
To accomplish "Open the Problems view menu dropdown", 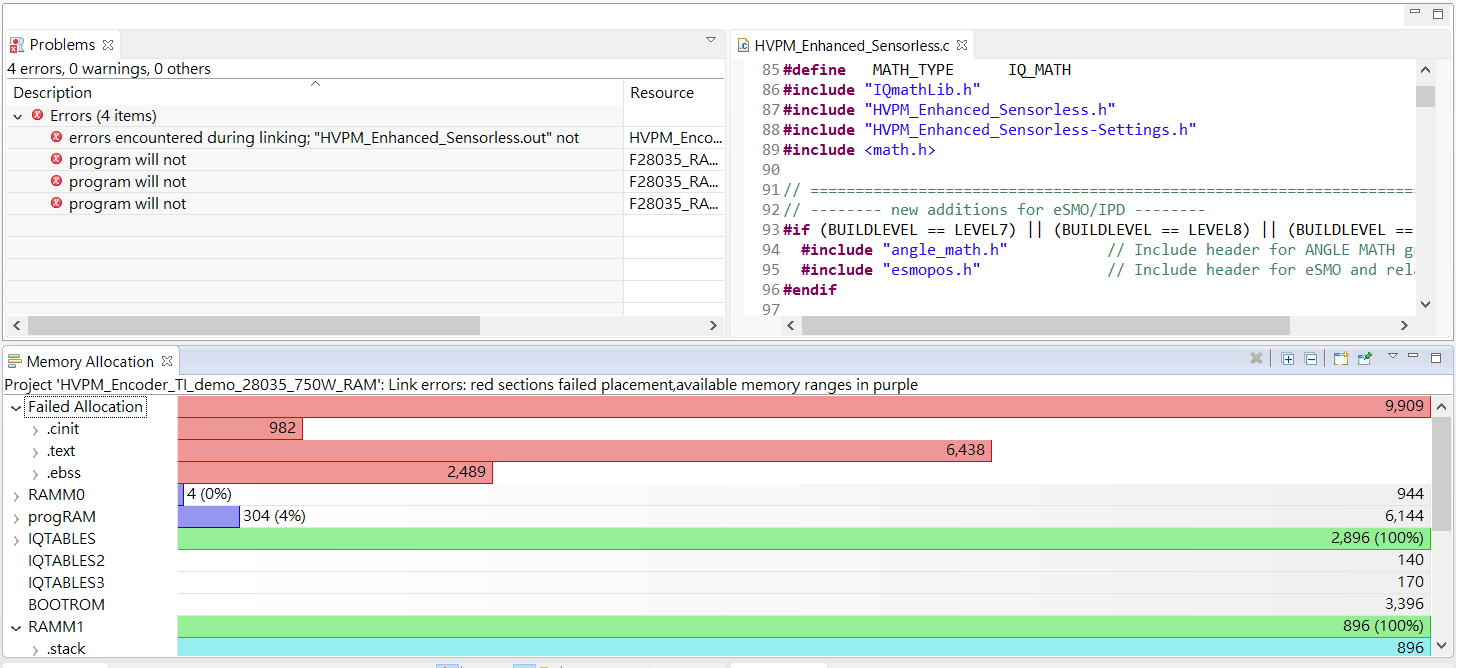I will click(x=711, y=40).
